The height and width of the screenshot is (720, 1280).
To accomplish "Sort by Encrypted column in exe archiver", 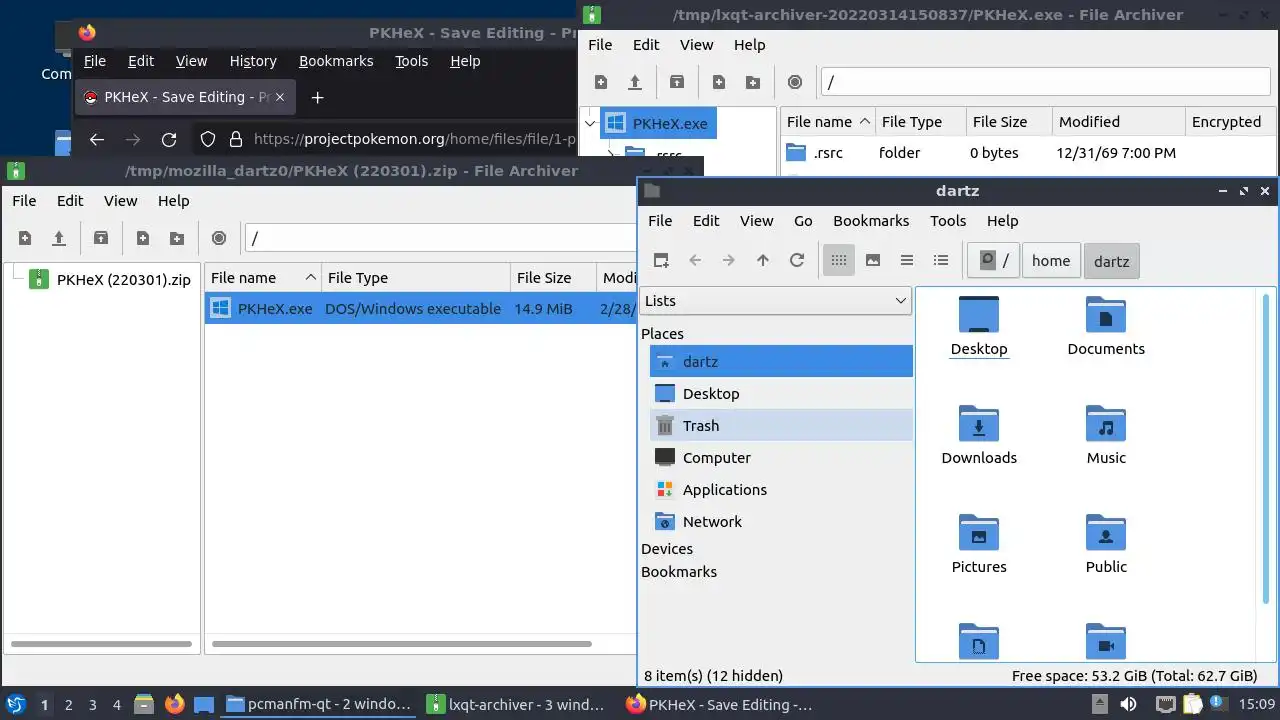I will (1230, 122).
